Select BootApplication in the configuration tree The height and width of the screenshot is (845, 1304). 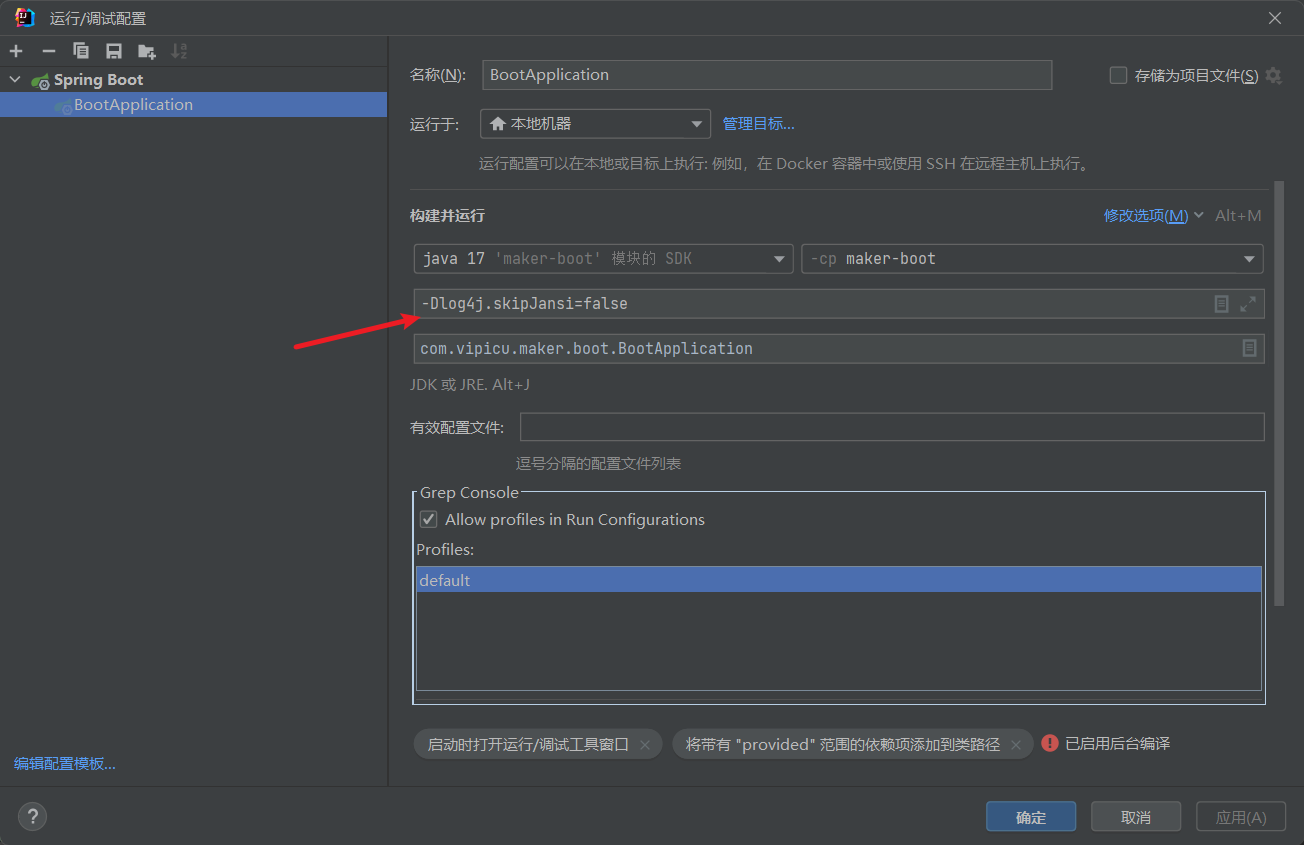click(133, 105)
